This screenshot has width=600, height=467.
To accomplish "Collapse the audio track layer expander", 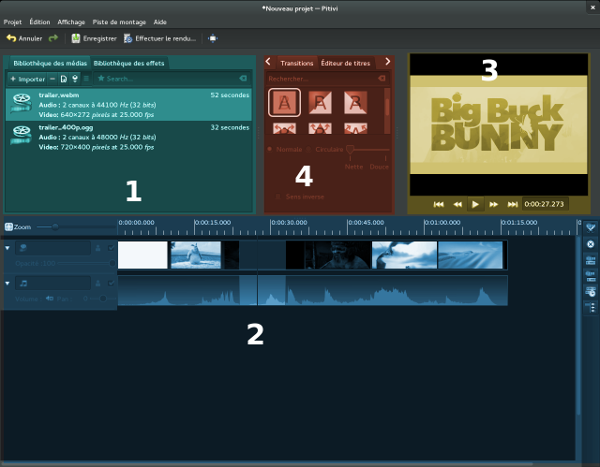I will [8, 283].
